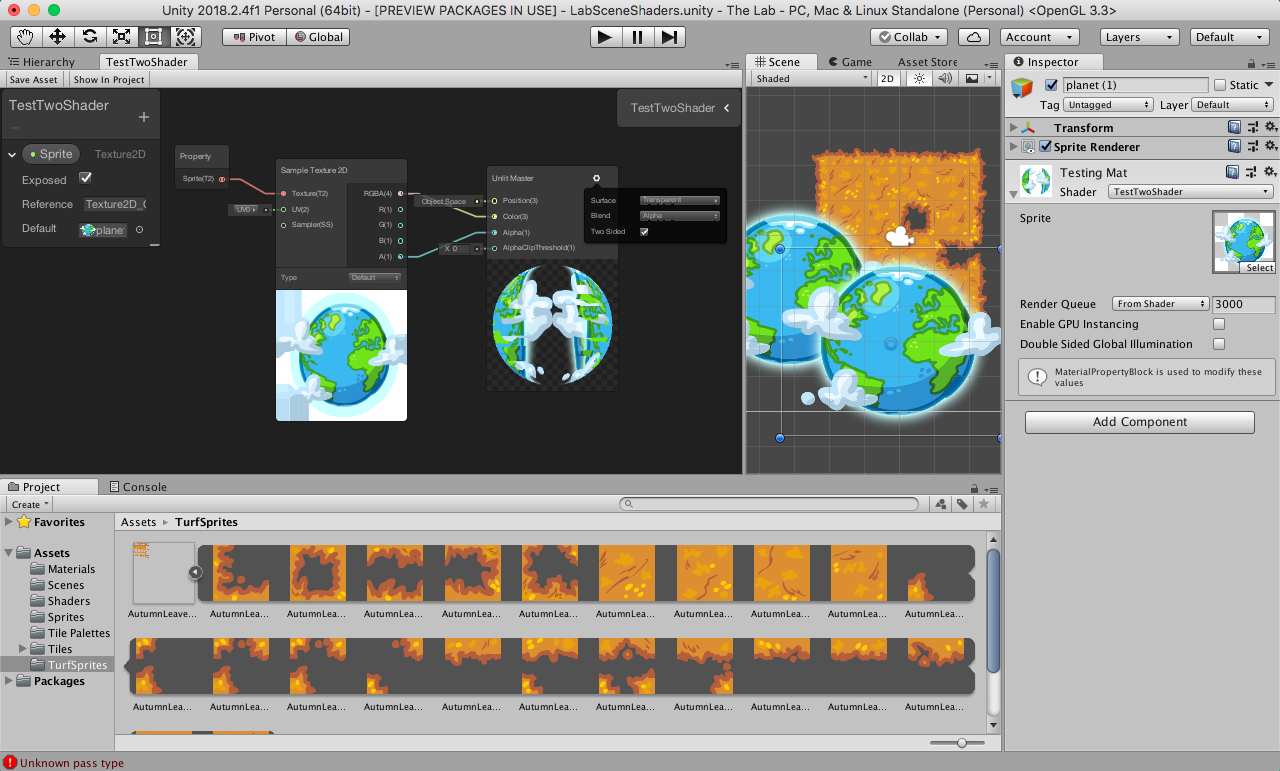The image size is (1280, 771).
Task: Select the Move tool
Action: tap(57, 37)
